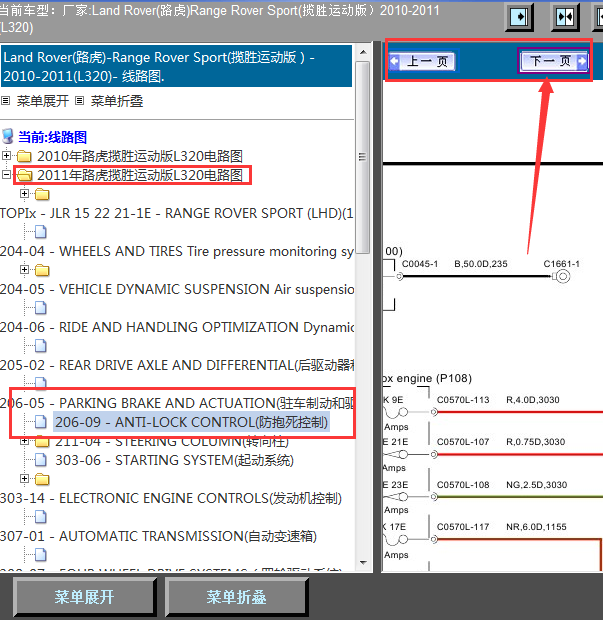Click connector label C1661-1 in diagram
Image resolution: width=603 pixels, height=620 pixels.
[561, 264]
